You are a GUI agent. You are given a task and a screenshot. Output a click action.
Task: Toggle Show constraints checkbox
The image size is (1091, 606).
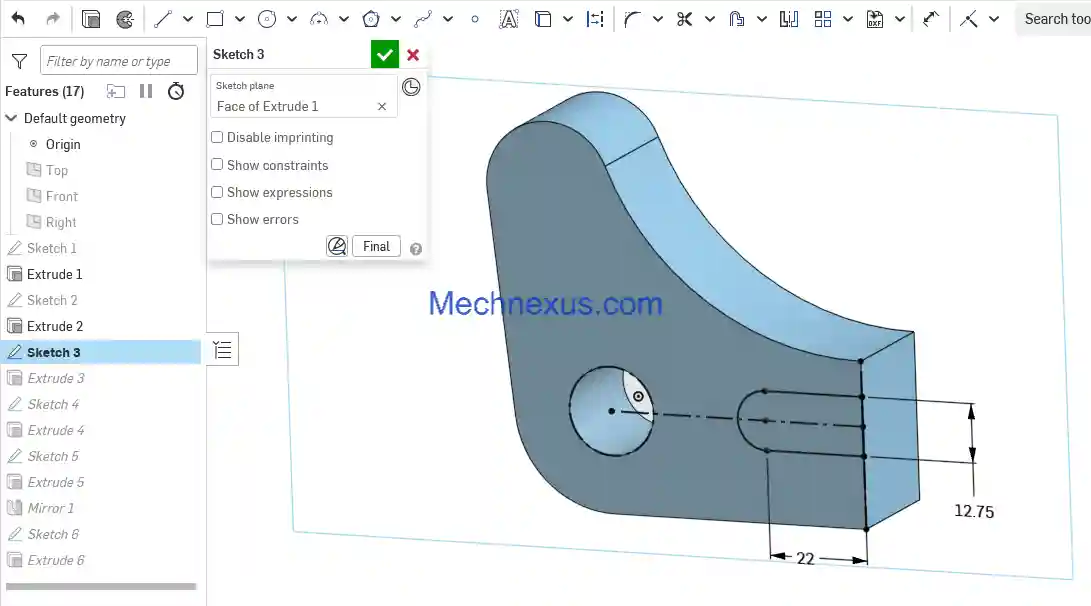pos(217,165)
